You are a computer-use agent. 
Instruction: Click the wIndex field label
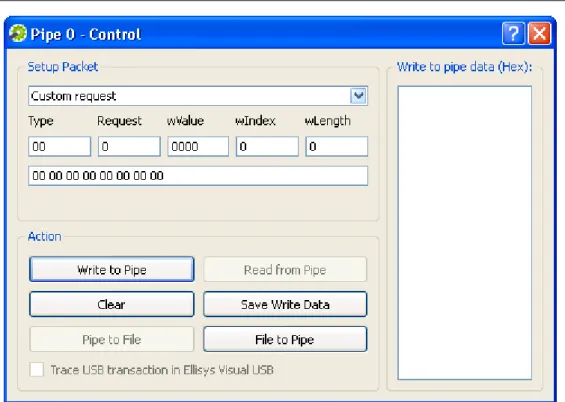tap(255, 121)
